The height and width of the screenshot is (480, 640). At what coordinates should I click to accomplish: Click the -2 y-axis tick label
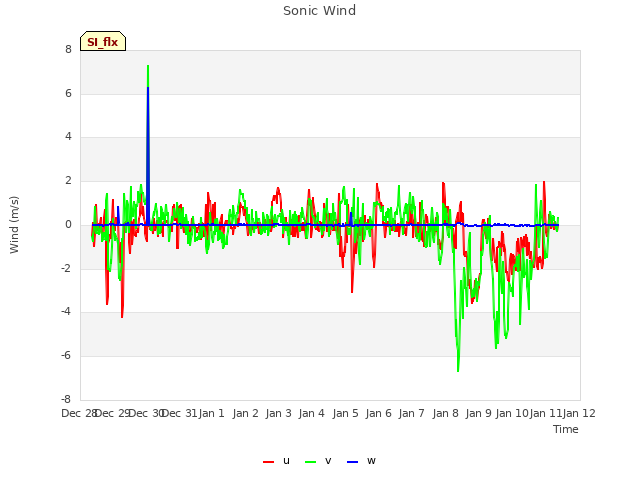[67, 268]
